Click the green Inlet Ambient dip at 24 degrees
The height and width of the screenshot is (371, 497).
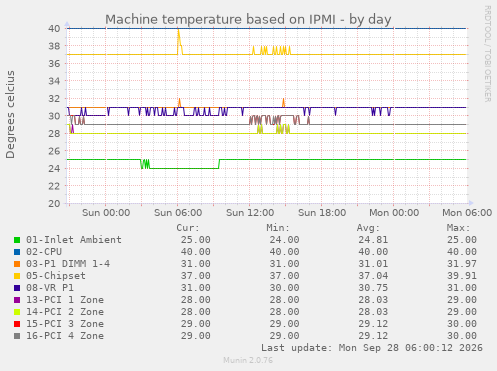click(184, 168)
